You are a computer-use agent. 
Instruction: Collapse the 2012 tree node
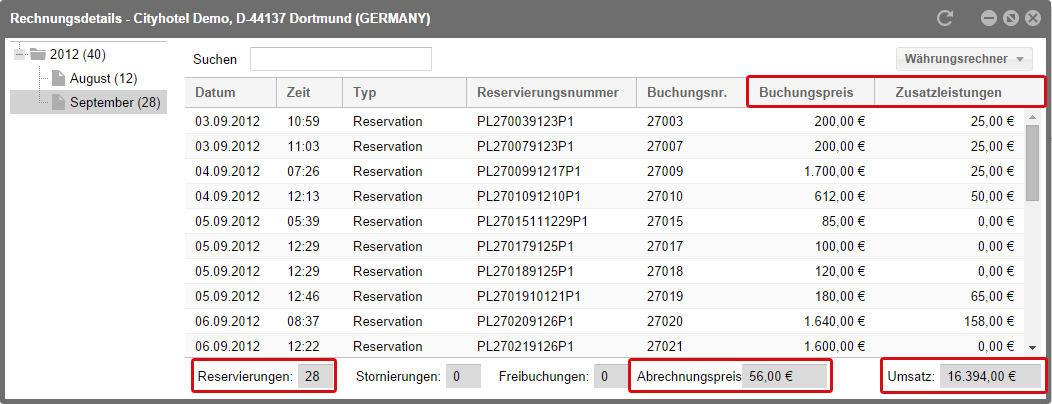coord(19,54)
